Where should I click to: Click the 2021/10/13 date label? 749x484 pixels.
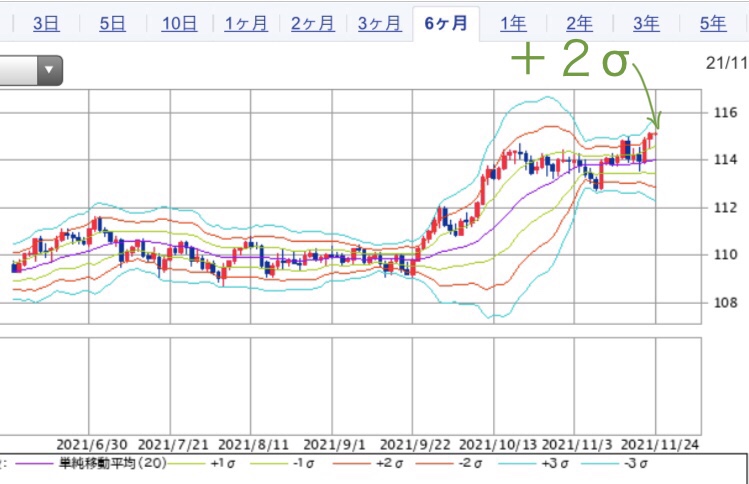click(x=499, y=445)
